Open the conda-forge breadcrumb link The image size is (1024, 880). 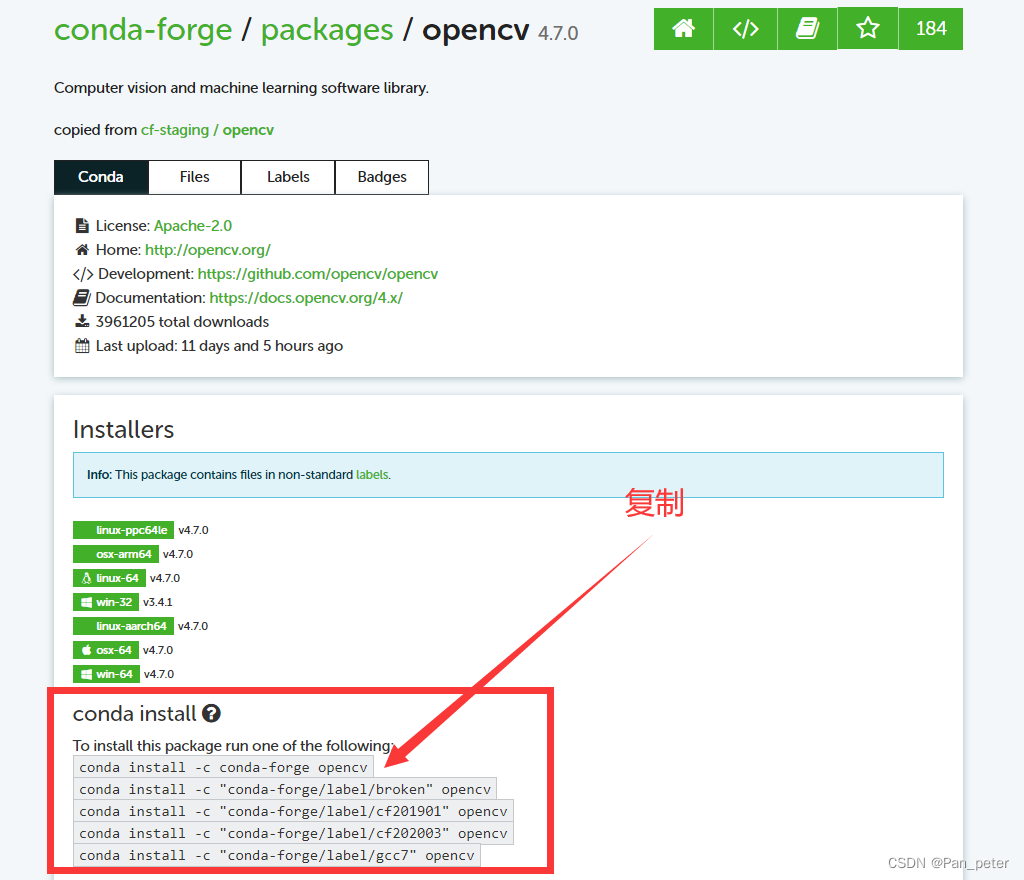[x=143, y=30]
